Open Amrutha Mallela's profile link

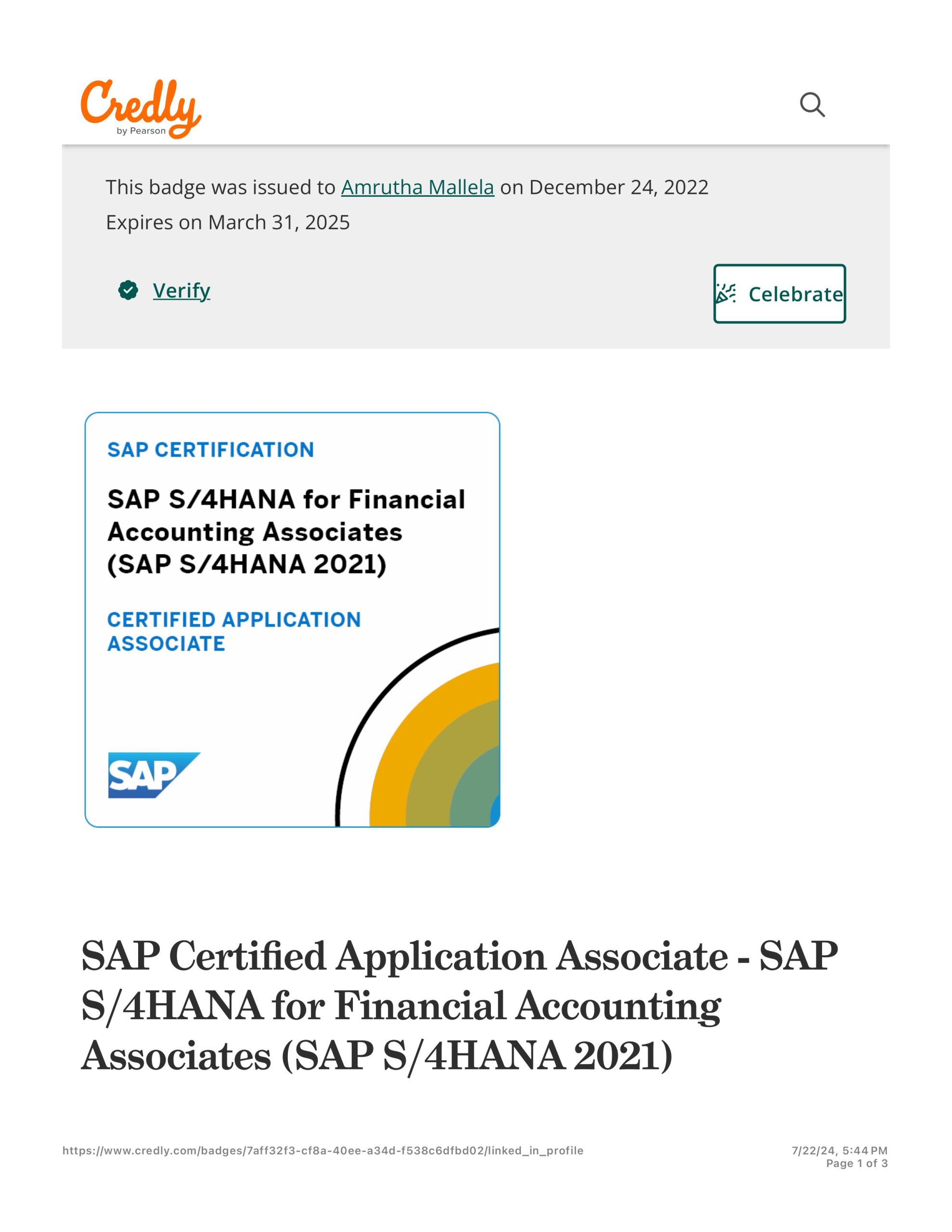(x=418, y=187)
